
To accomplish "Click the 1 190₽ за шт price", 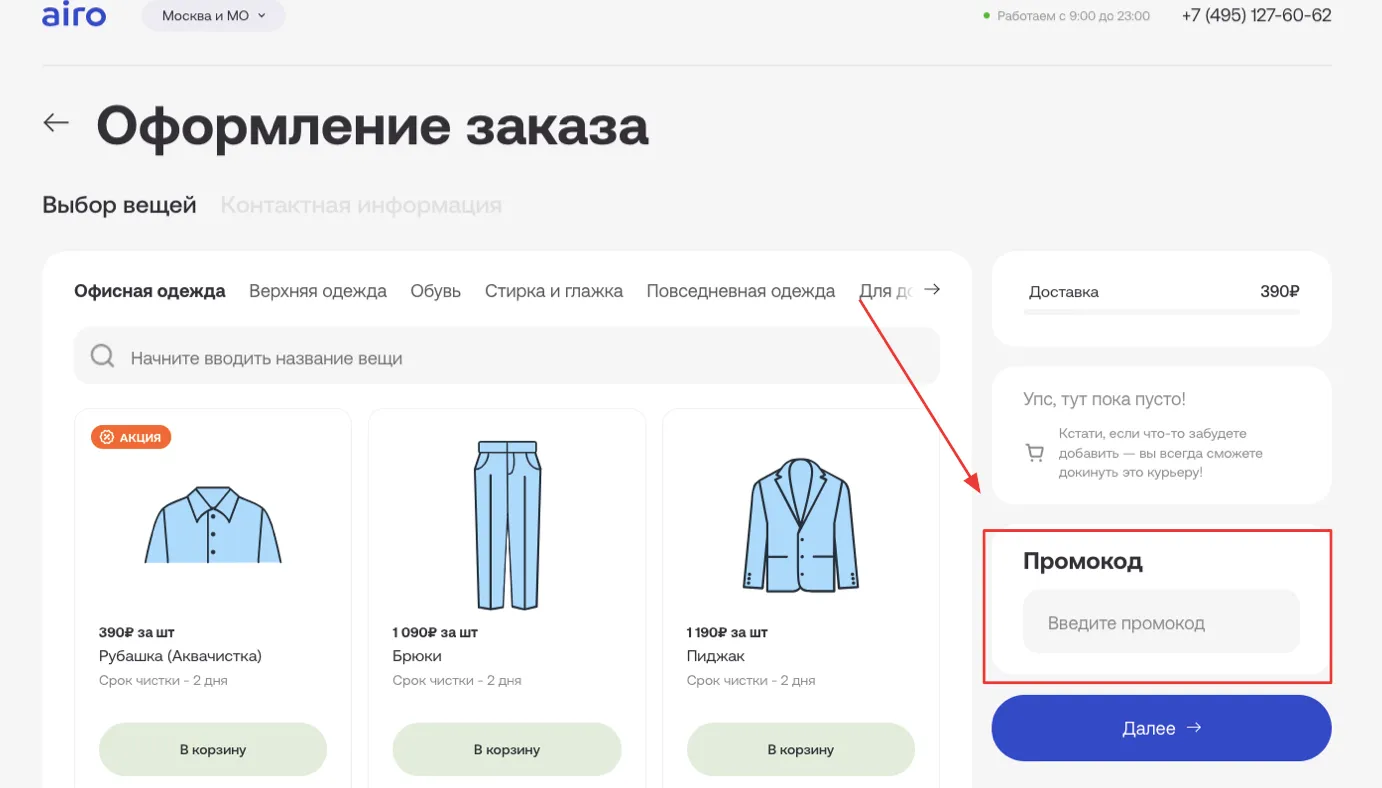I will click(x=728, y=632).
